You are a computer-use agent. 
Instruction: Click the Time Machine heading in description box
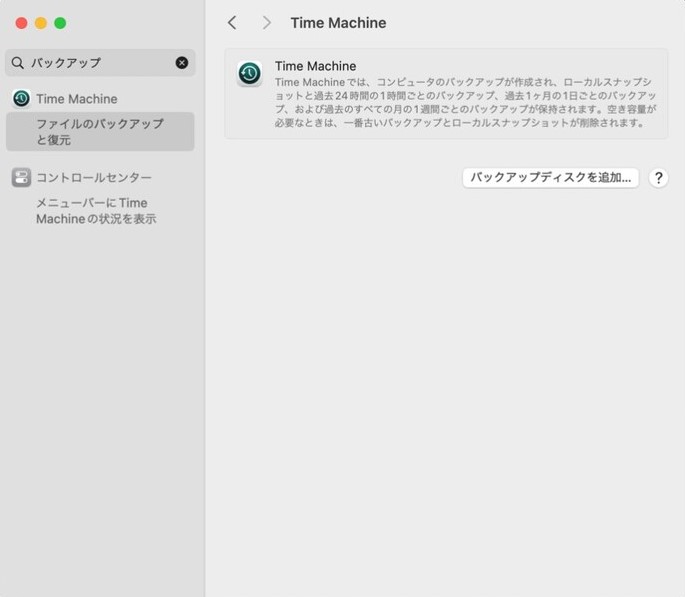315,66
